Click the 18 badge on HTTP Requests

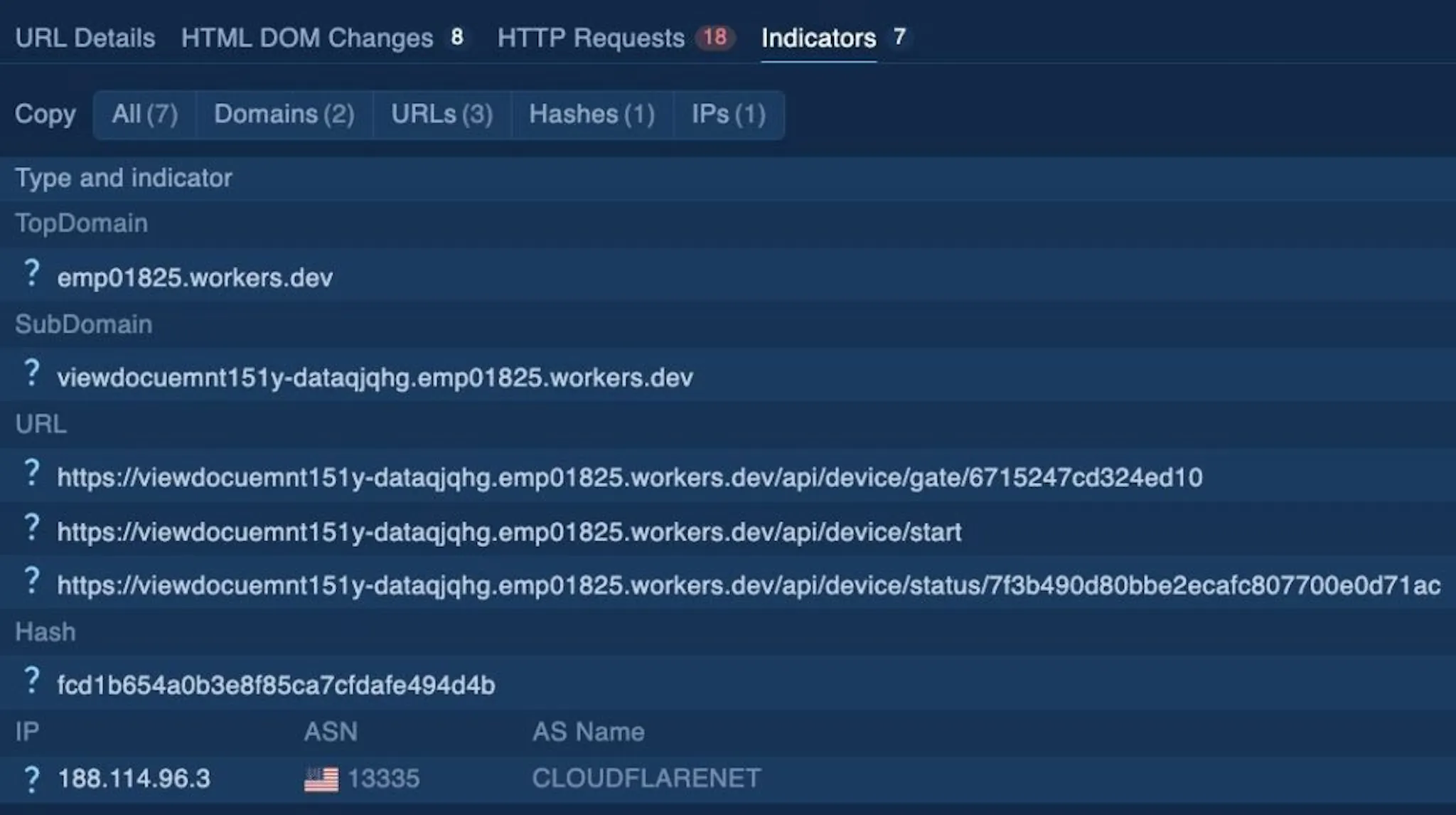pos(715,37)
